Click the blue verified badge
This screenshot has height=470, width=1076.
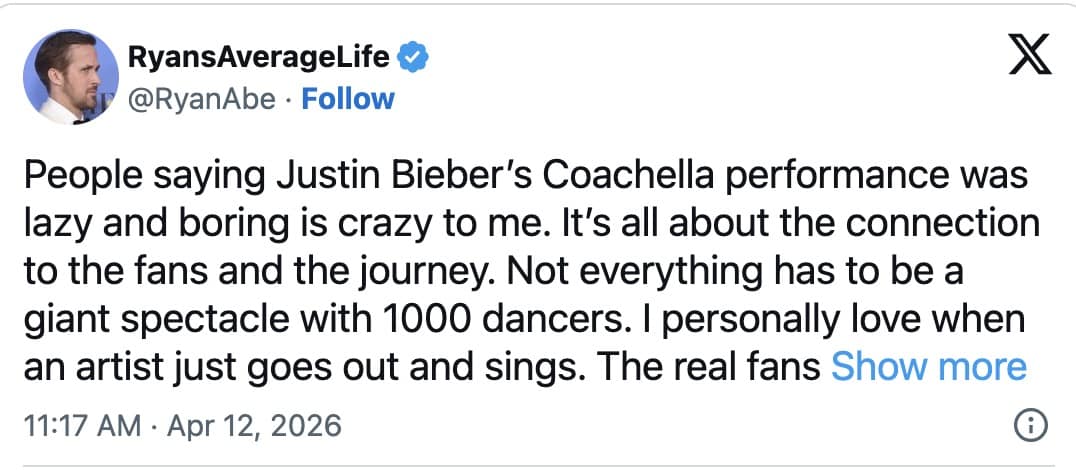point(412,58)
